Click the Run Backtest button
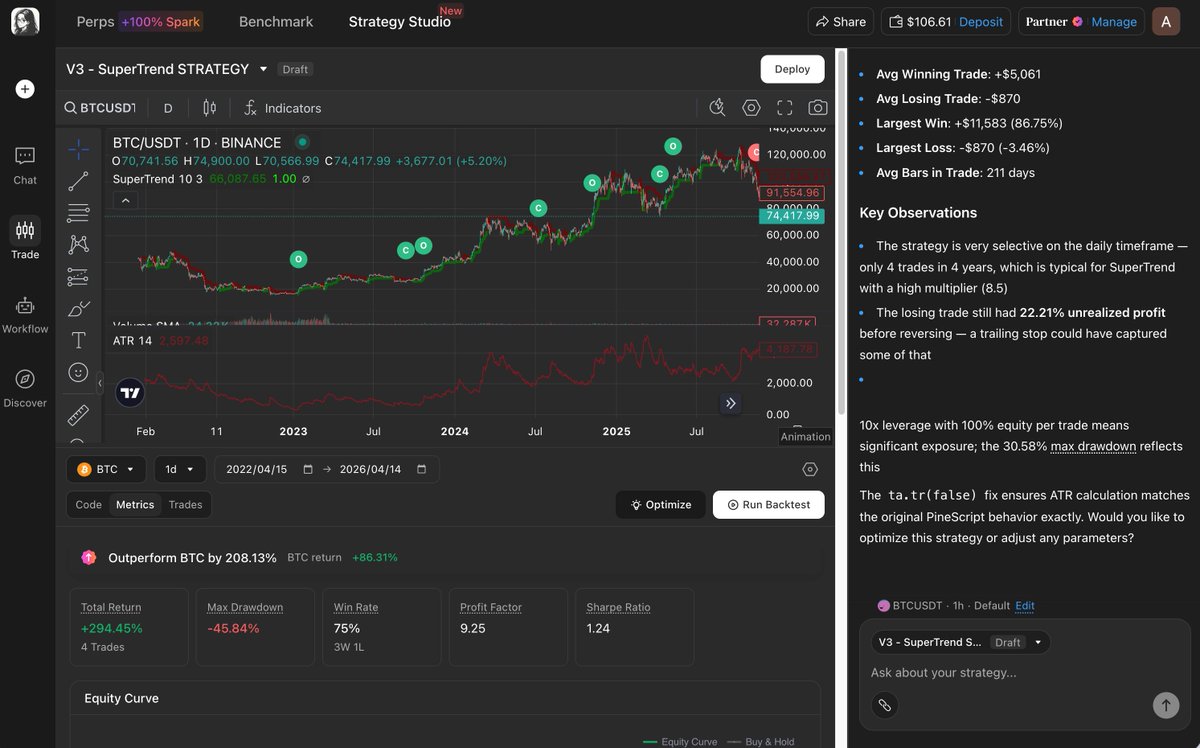The width and height of the screenshot is (1200, 748). click(x=768, y=505)
